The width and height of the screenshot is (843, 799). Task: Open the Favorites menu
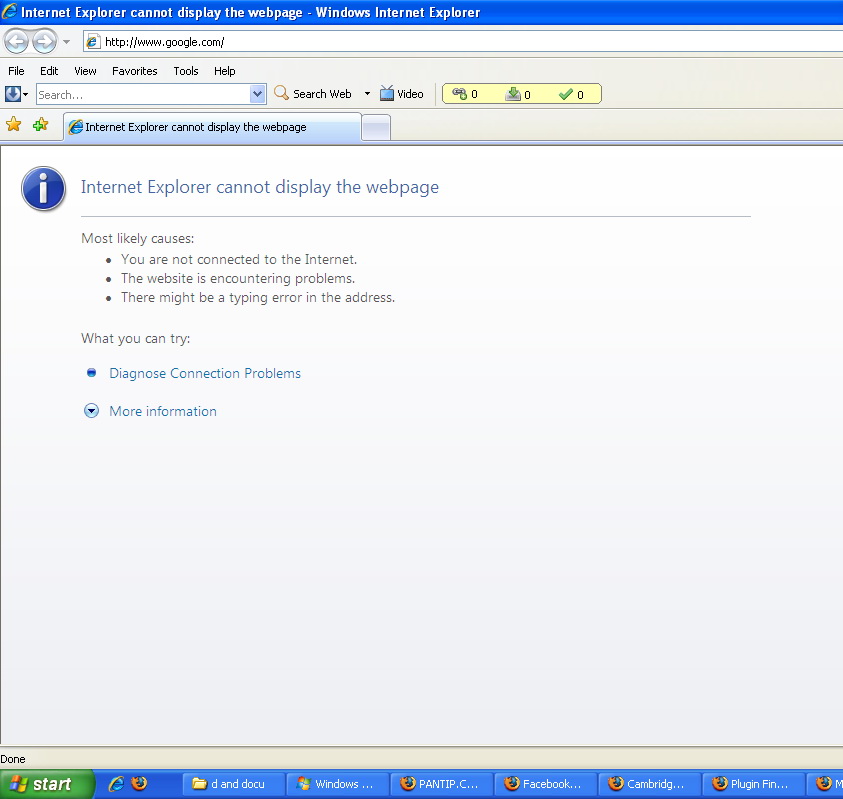tap(134, 71)
